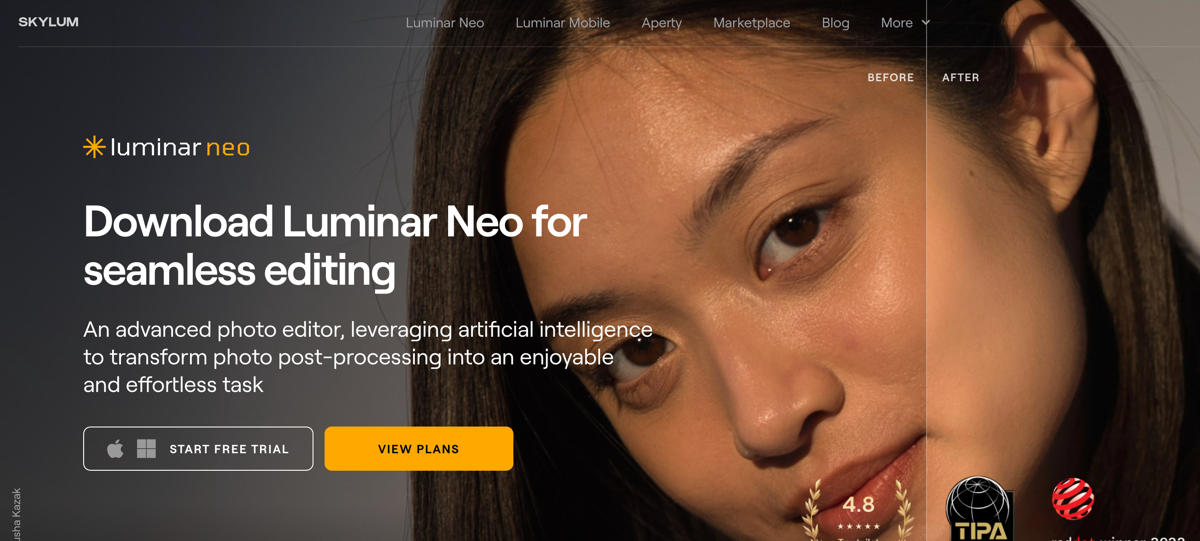This screenshot has height=541, width=1200.
Task: Open Luminar Neo nav item
Action: (445, 23)
